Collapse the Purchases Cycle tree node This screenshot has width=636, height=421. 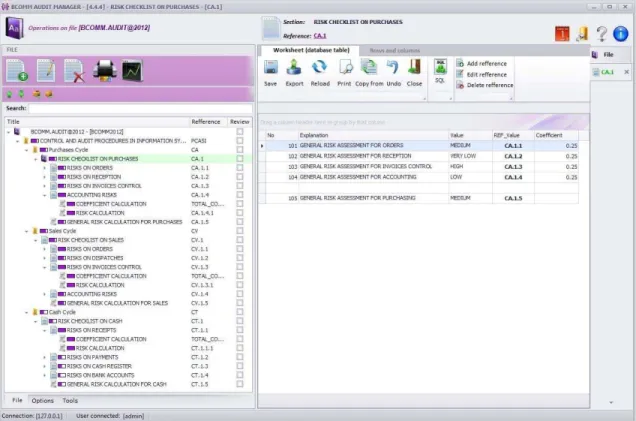pyautogui.click(x=27, y=150)
